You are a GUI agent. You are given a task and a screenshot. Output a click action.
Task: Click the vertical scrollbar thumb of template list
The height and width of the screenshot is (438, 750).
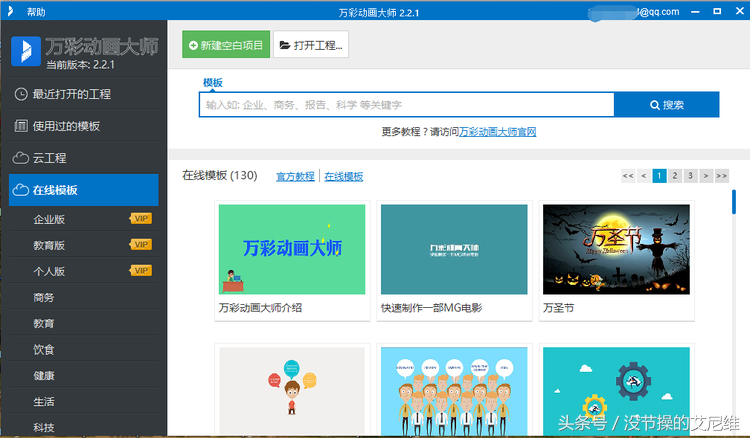(734, 202)
